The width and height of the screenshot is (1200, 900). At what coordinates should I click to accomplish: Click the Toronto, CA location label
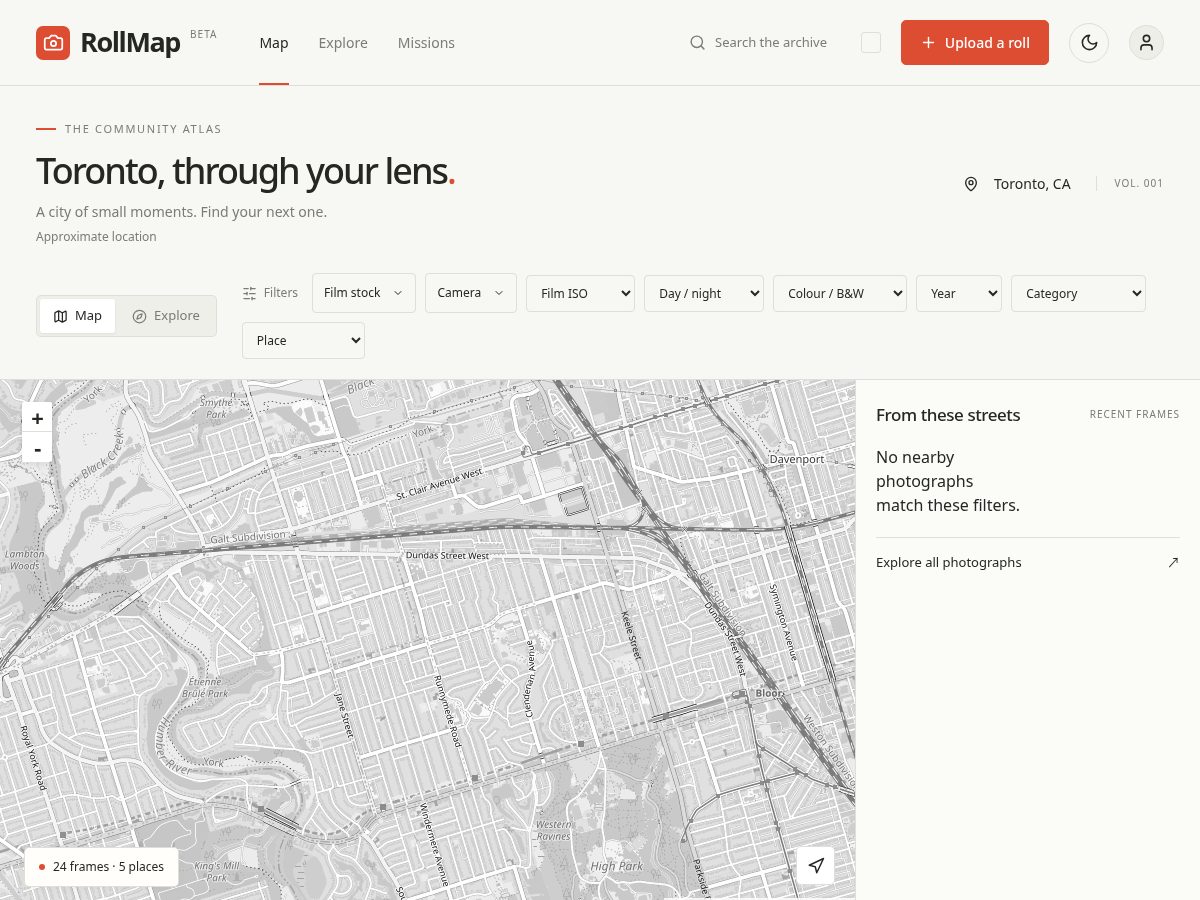pos(1032,184)
